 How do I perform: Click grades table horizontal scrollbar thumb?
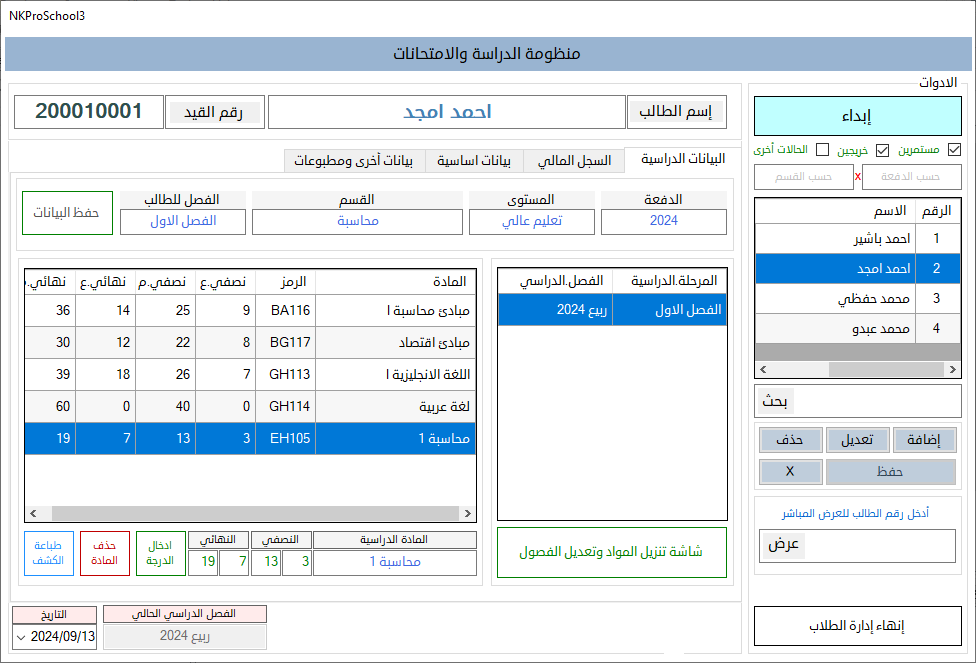point(255,514)
